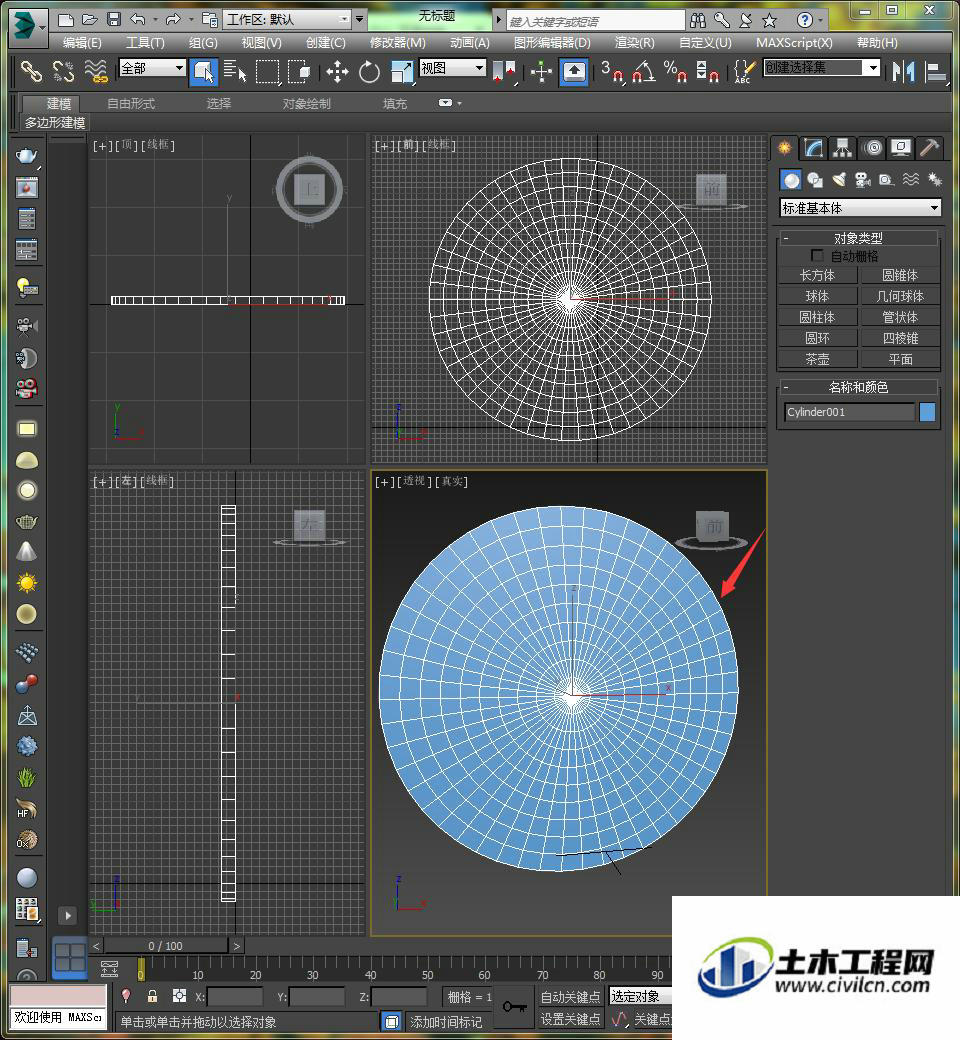The width and height of the screenshot is (960, 1040).
Task: Click the Align tool icon
Action: pyautogui.click(x=935, y=71)
